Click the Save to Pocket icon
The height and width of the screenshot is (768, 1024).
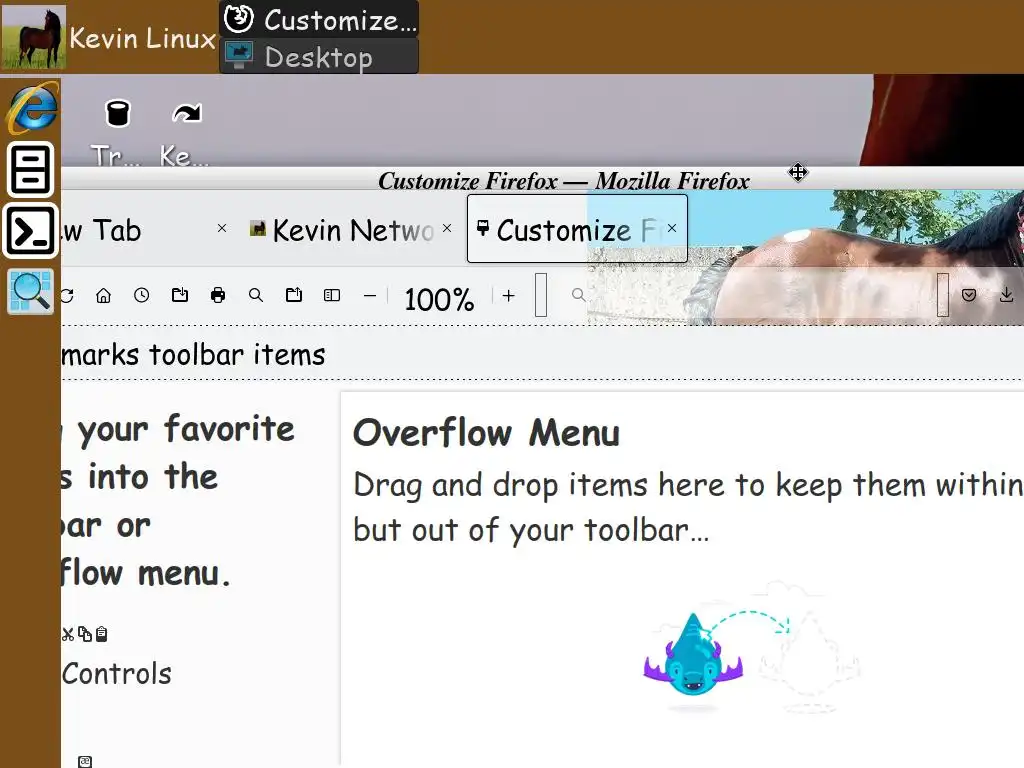[x=969, y=295]
